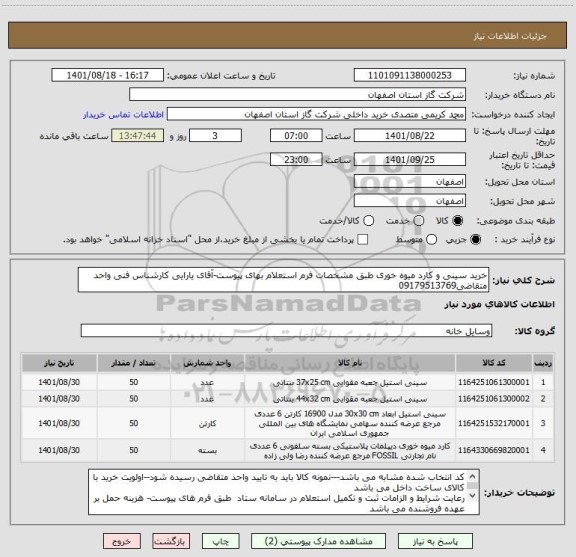The width and height of the screenshot is (576, 557).
Task: Select the خدمت radio button
Action: pos(419,220)
